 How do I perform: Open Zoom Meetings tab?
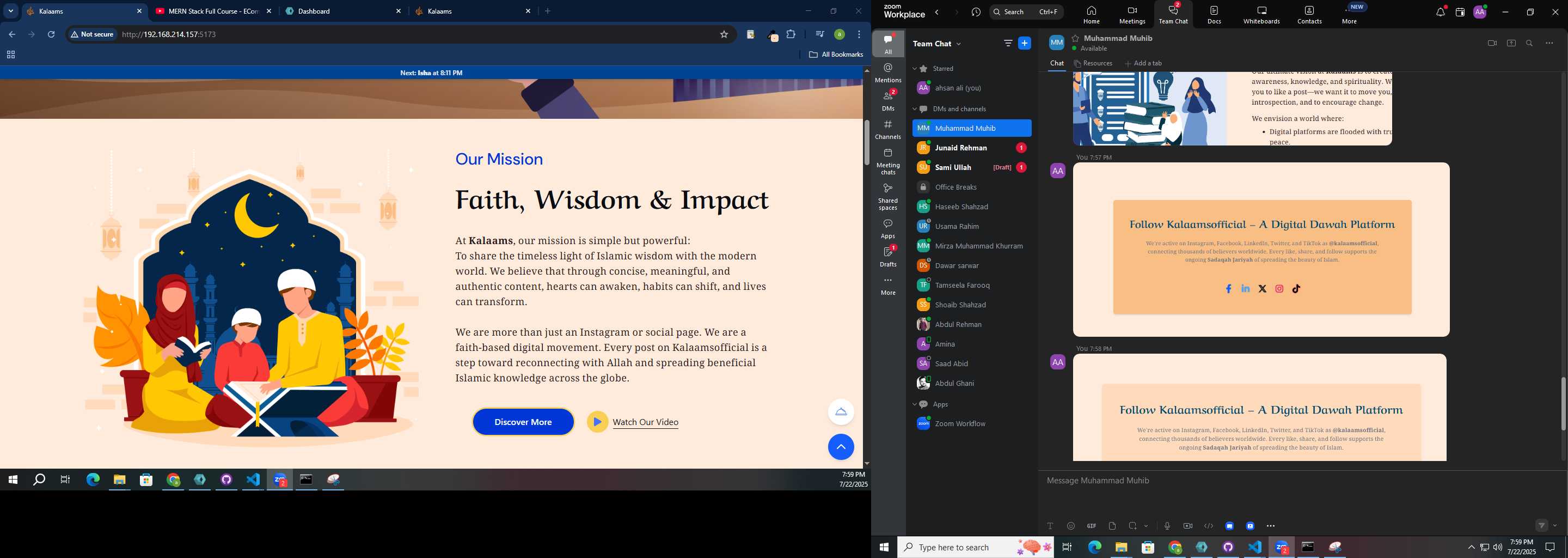pos(1131,15)
